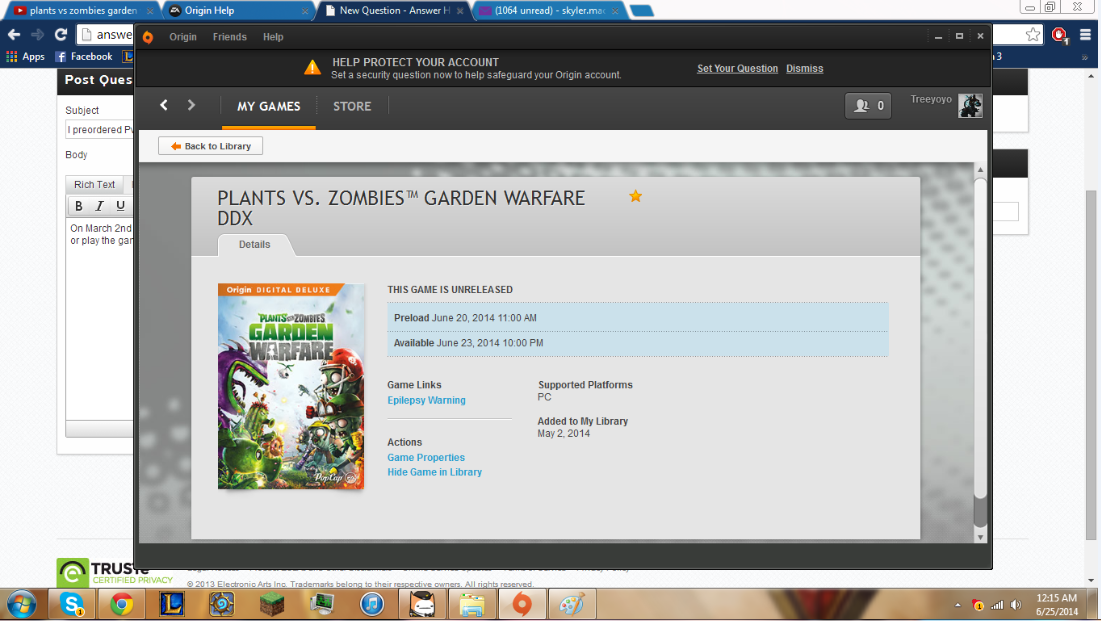This screenshot has height=621, width=1101.
Task: Open the Origin menu
Action: [183, 37]
